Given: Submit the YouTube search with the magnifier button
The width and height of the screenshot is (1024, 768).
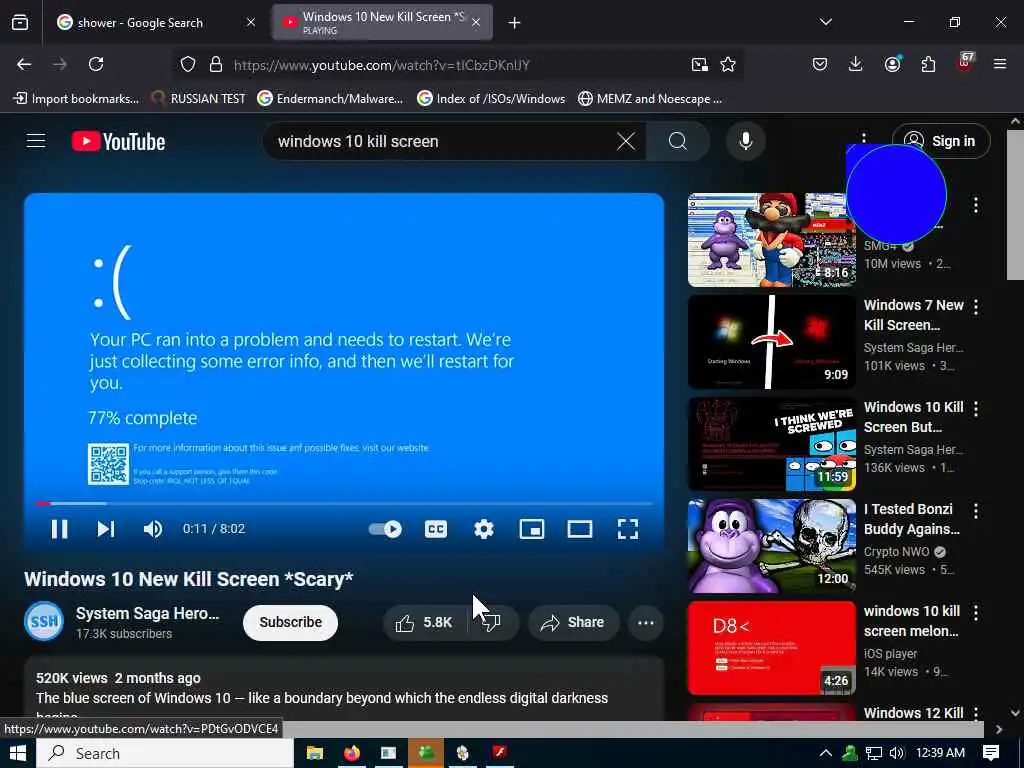Looking at the screenshot, I should click(678, 141).
